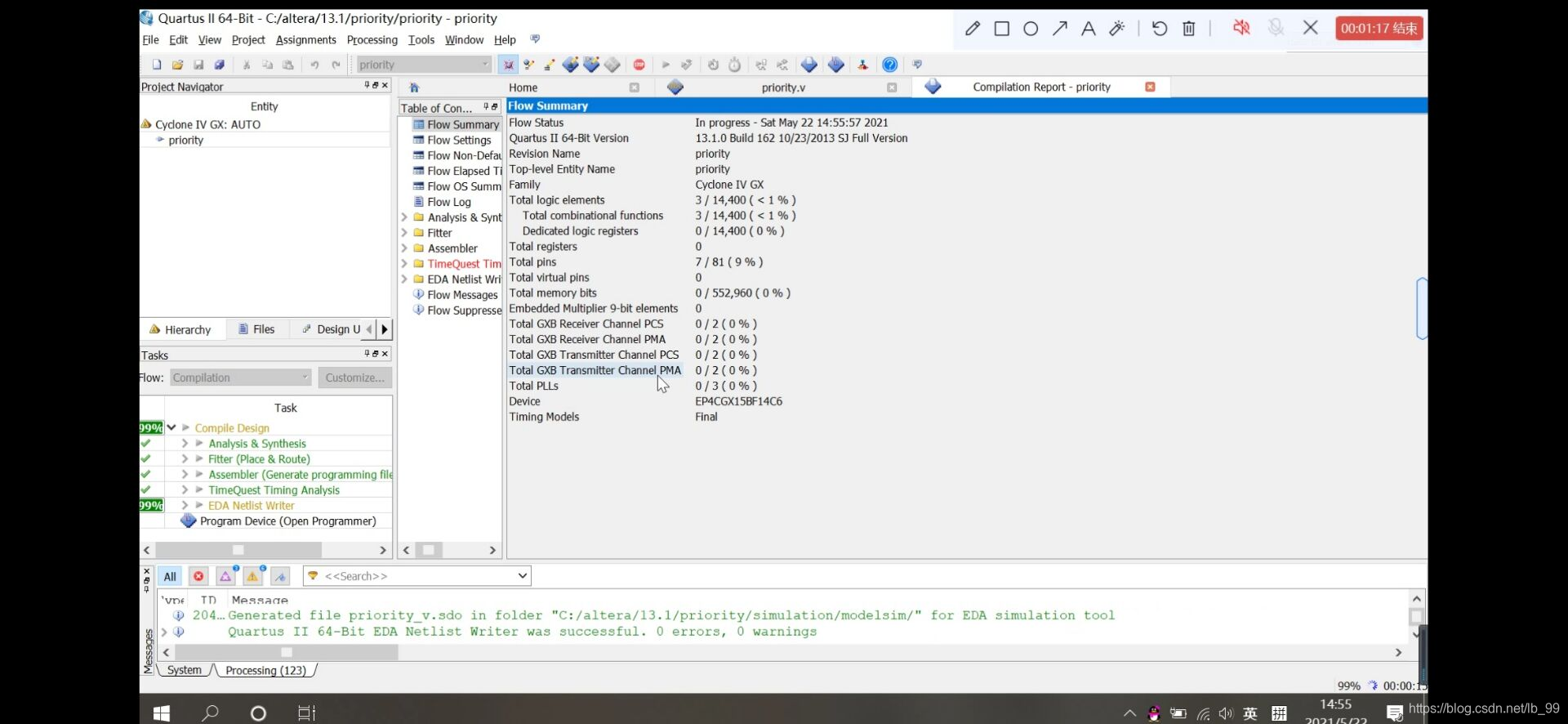Start Compilation with the play arrow icon
This screenshot has height=724, width=1568.
tap(666, 65)
